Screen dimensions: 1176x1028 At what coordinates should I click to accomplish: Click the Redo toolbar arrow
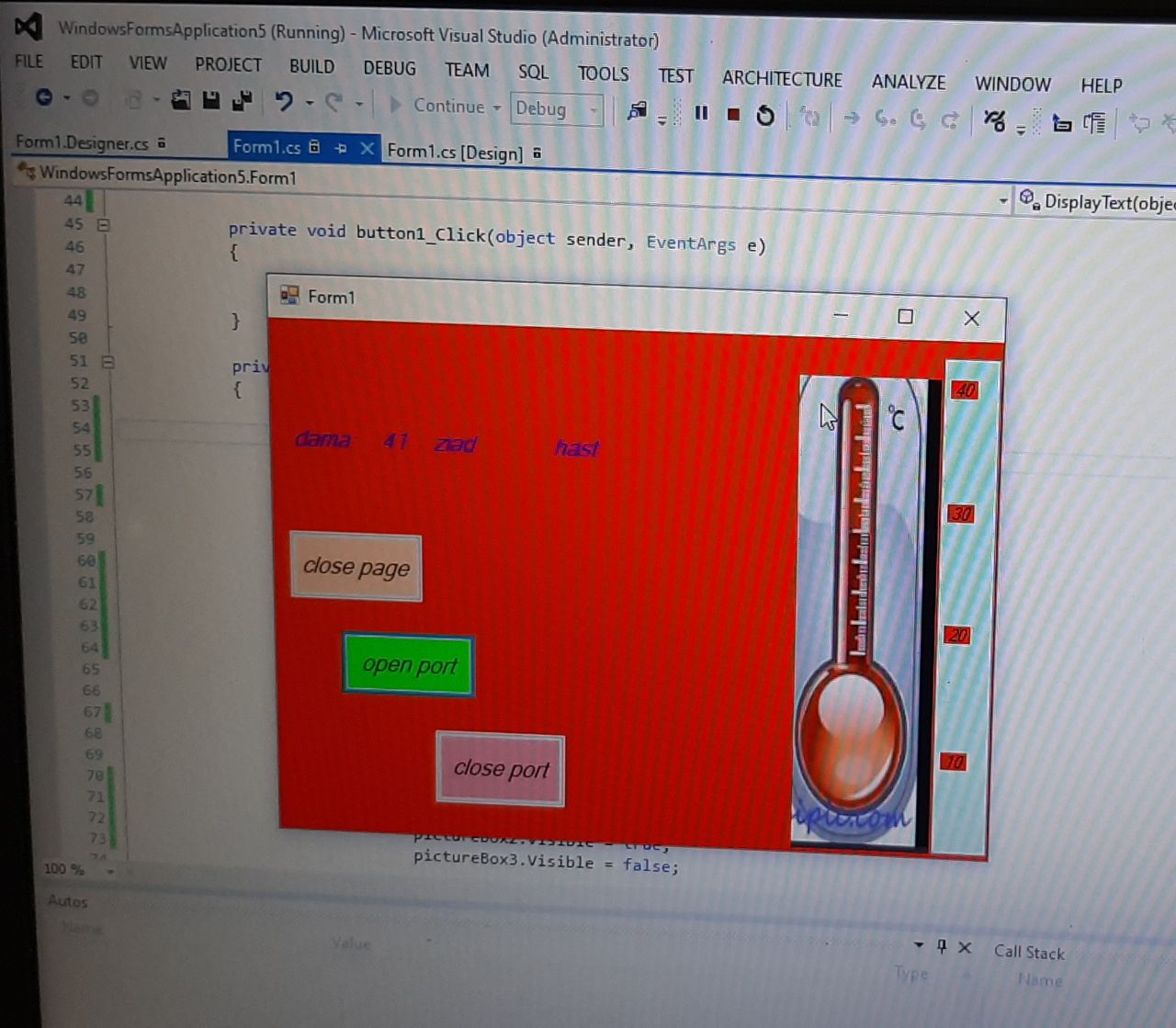point(334,103)
